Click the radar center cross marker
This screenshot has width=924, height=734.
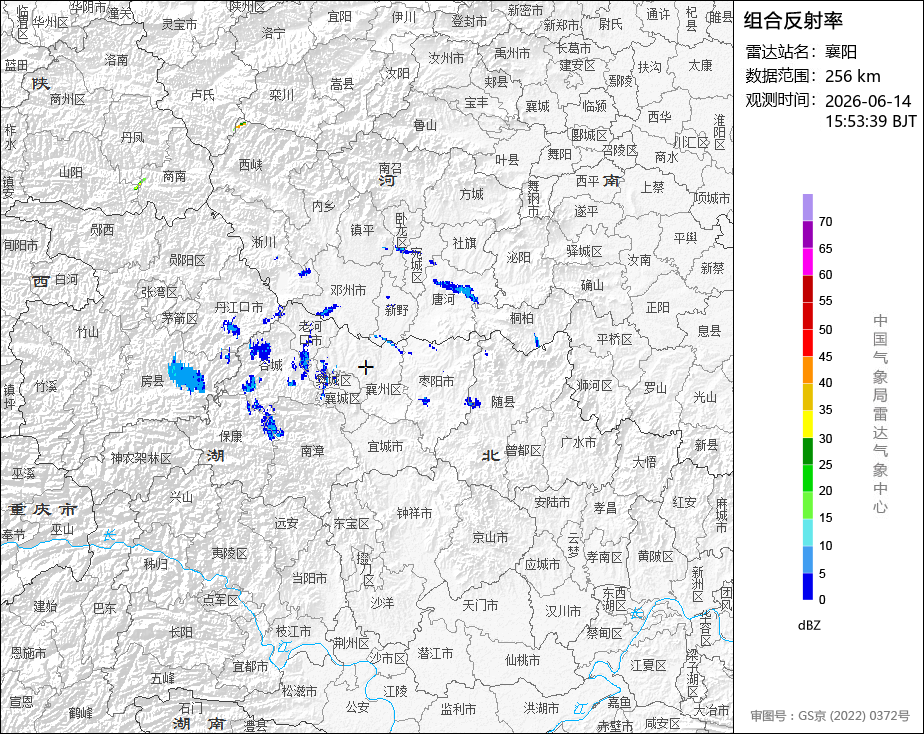pos(365,367)
